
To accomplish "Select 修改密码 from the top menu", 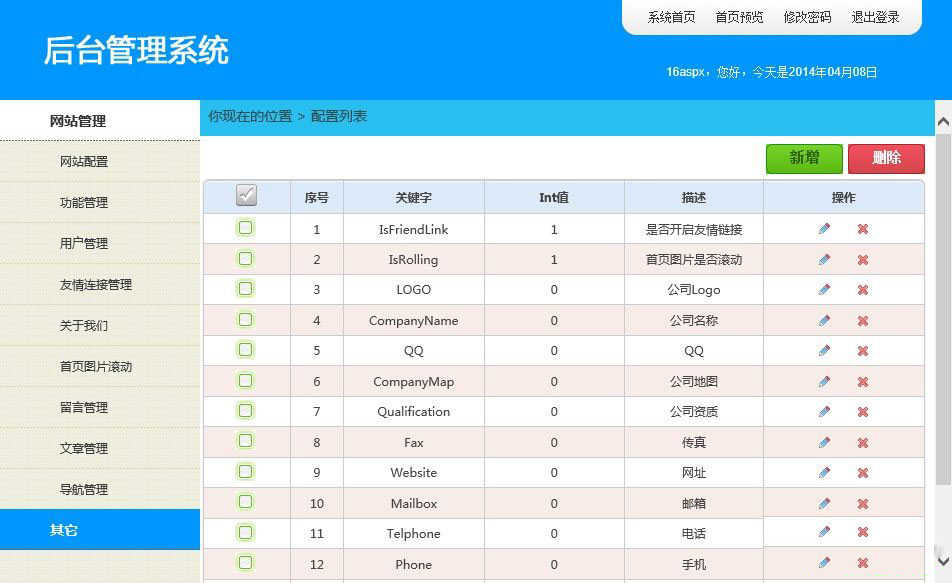I will (x=806, y=17).
